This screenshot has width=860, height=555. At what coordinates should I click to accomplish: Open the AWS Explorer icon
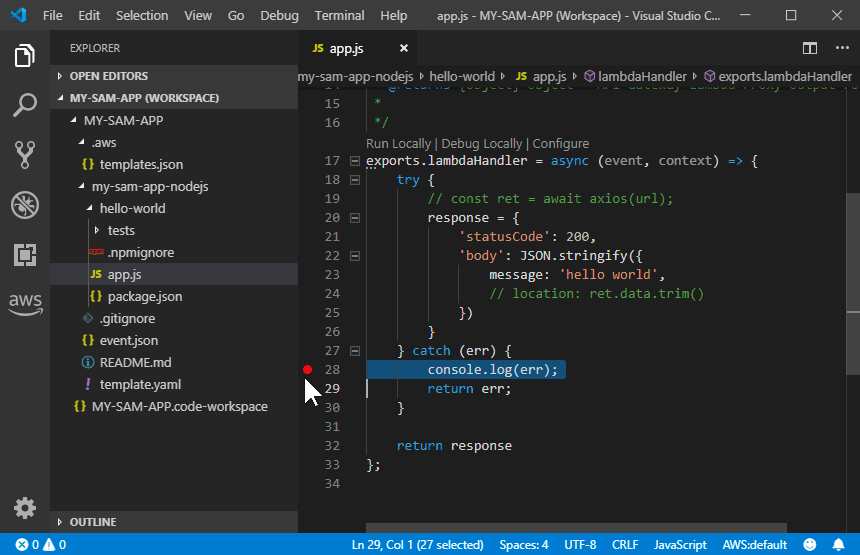pos(25,303)
